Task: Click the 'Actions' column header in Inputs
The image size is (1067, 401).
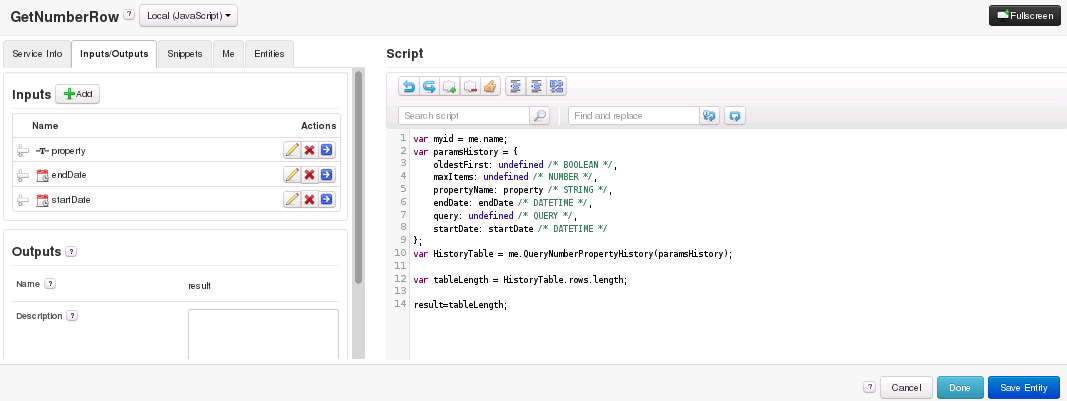Action: coord(318,125)
